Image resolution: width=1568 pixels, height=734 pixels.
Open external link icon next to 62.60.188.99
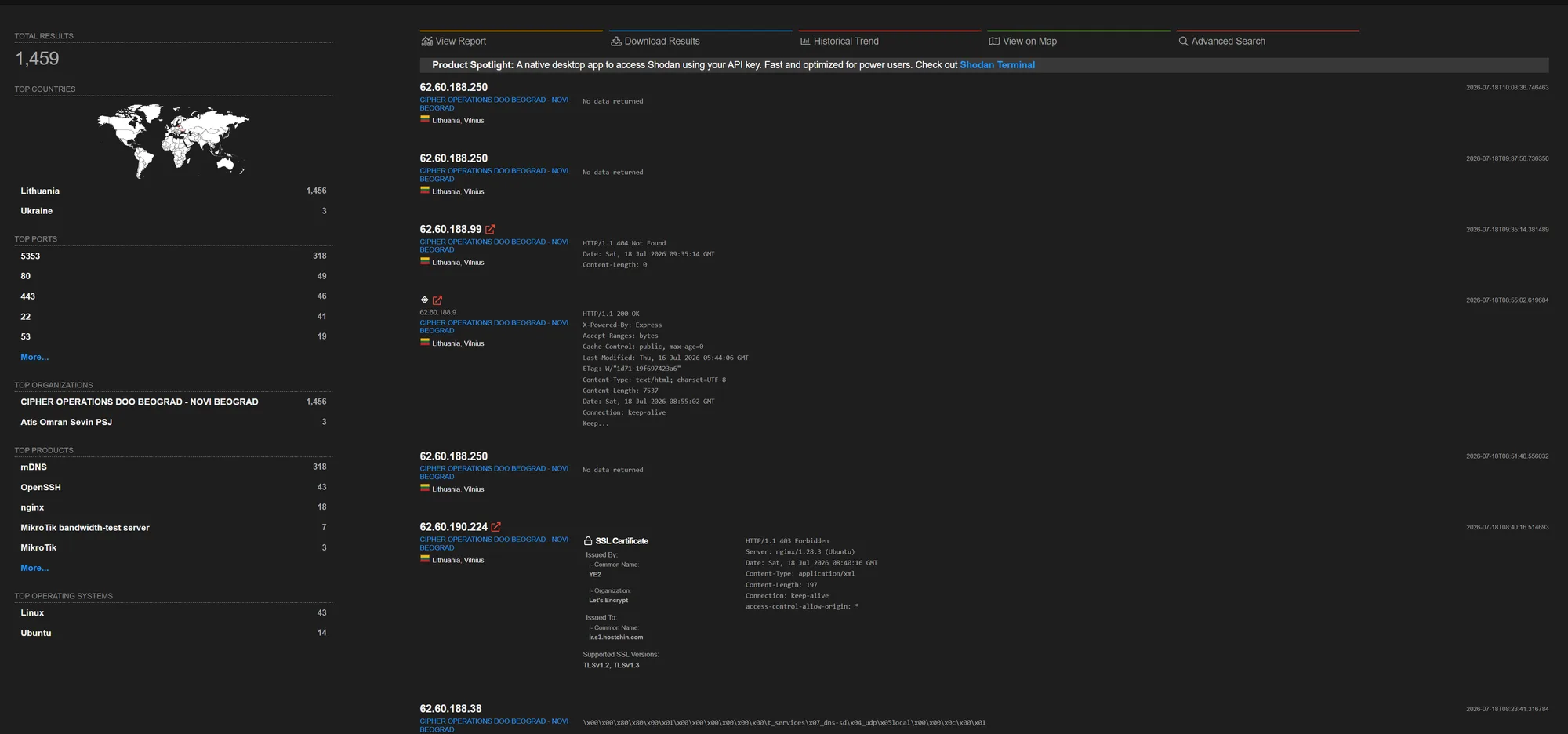pyautogui.click(x=490, y=230)
